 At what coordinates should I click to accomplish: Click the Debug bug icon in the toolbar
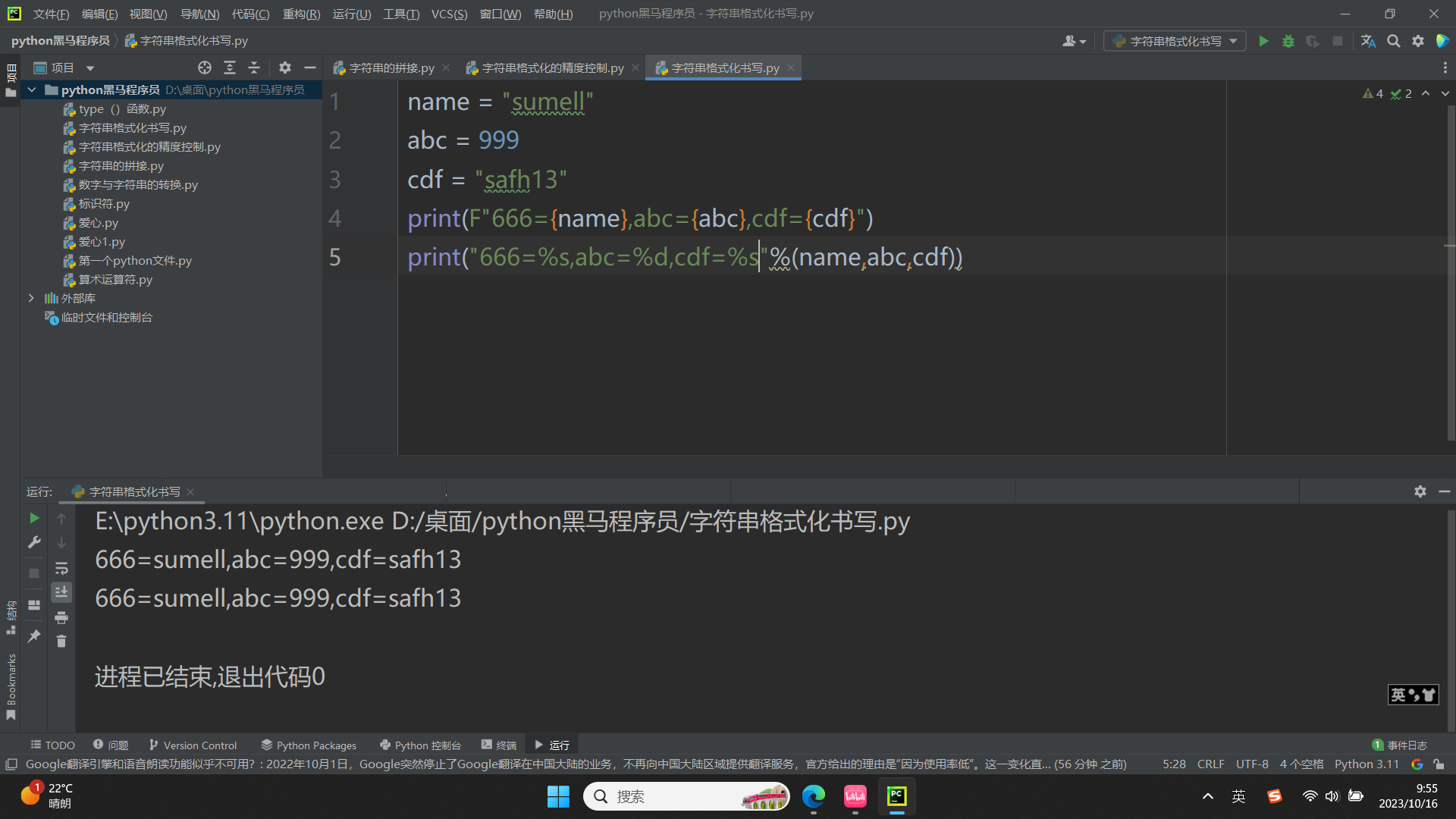tap(1288, 41)
